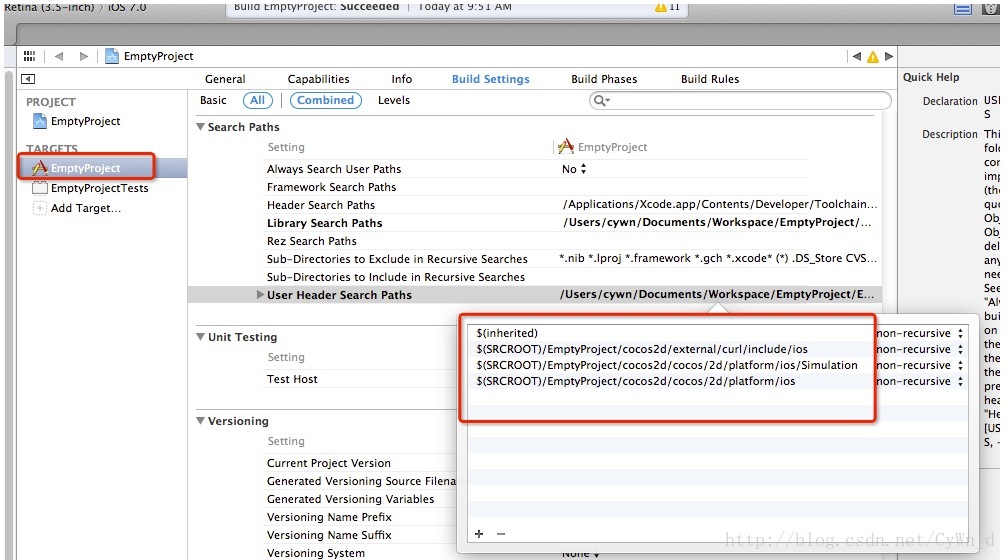This screenshot has height=560, width=1006.
Task: Open the Info tab
Action: [x=402, y=79]
